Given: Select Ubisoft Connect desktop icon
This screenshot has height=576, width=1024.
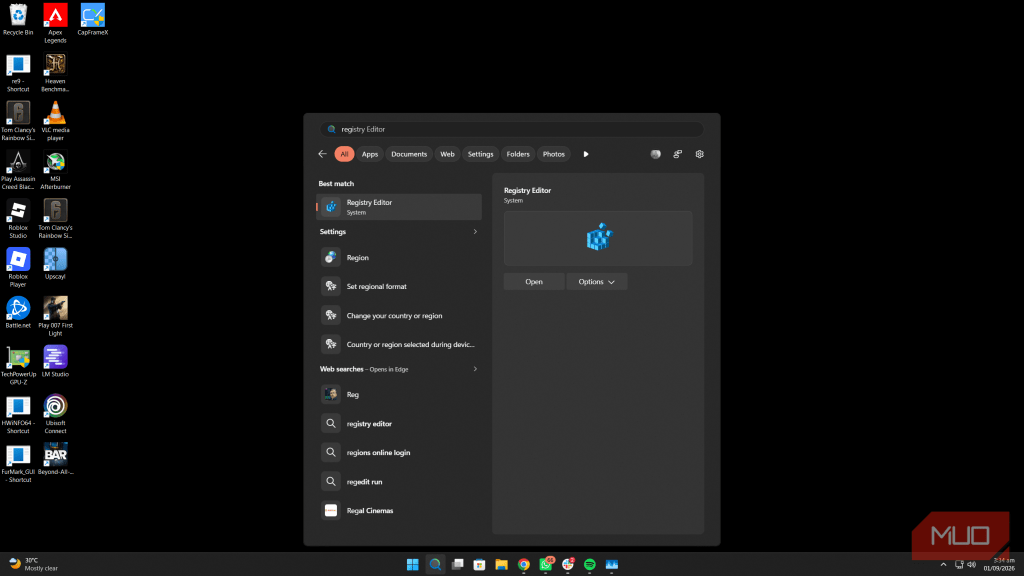Looking at the screenshot, I should (x=55, y=414).
